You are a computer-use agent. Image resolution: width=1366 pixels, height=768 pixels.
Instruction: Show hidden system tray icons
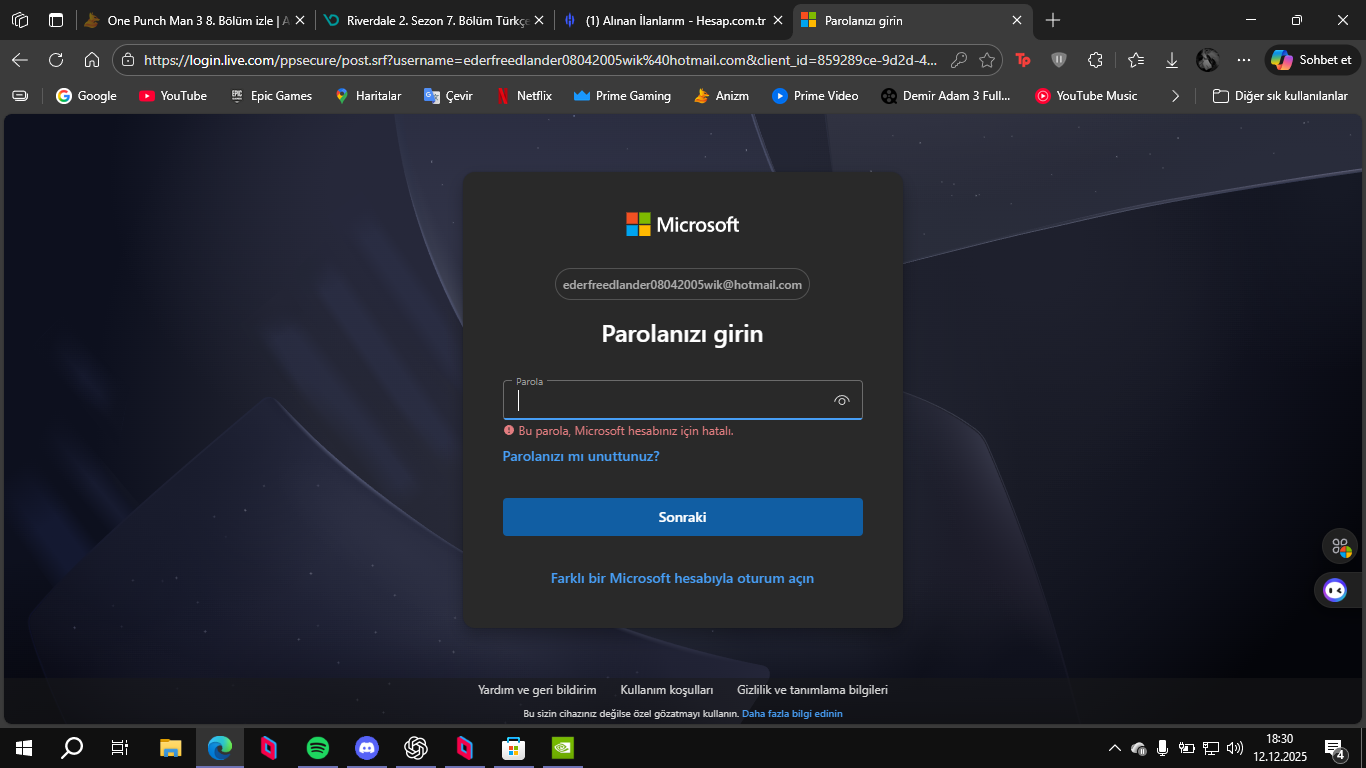pyautogui.click(x=1115, y=748)
